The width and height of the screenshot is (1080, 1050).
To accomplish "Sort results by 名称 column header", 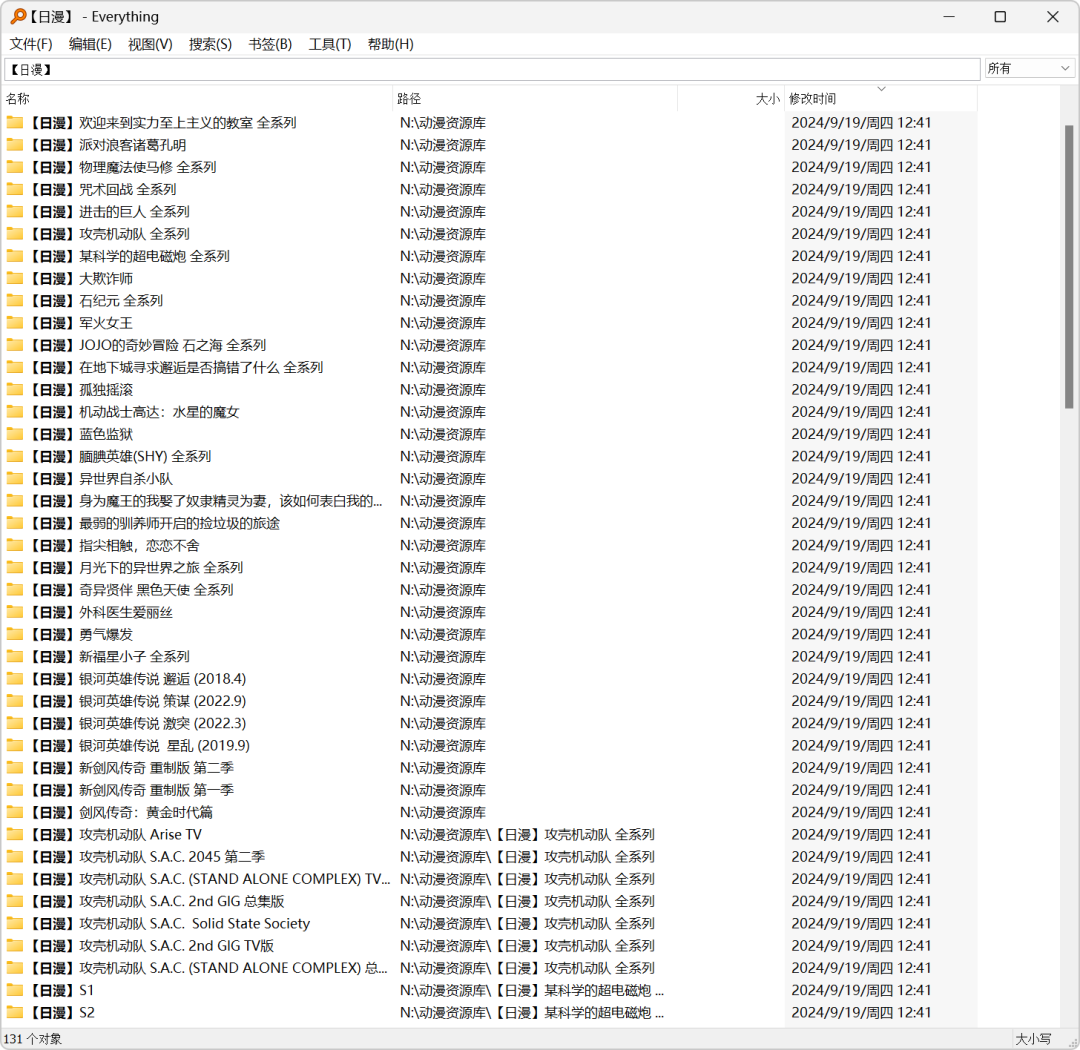I will 198,99.
